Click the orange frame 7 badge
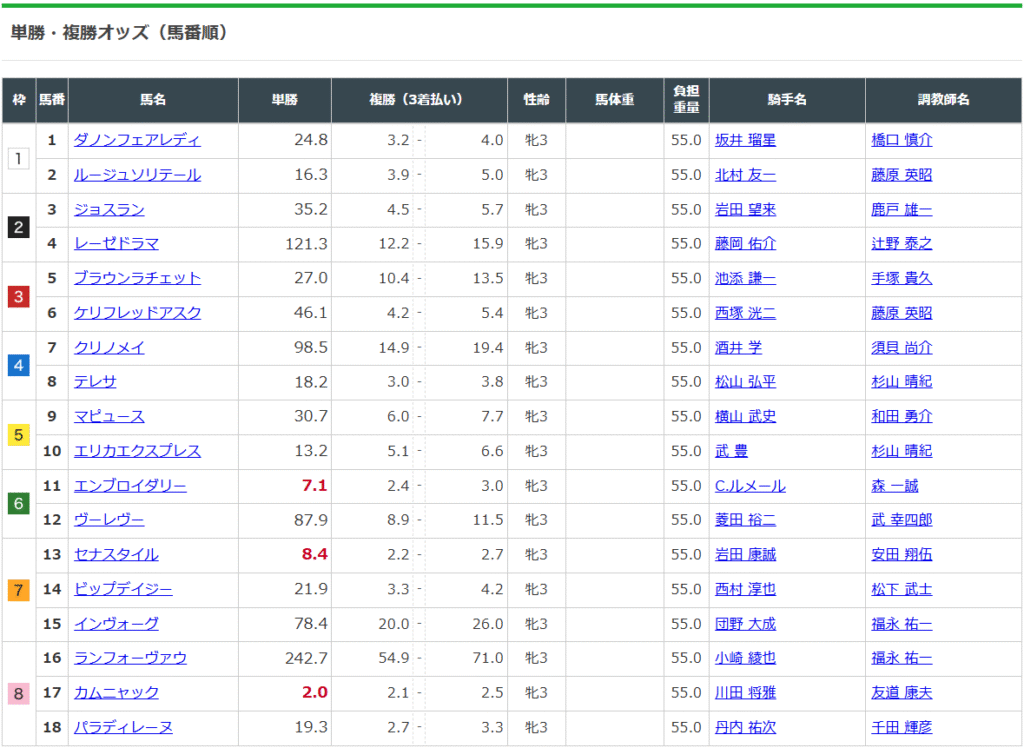Image resolution: width=1024 pixels, height=748 pixels. pyautogui.click(x=19, y=590)
